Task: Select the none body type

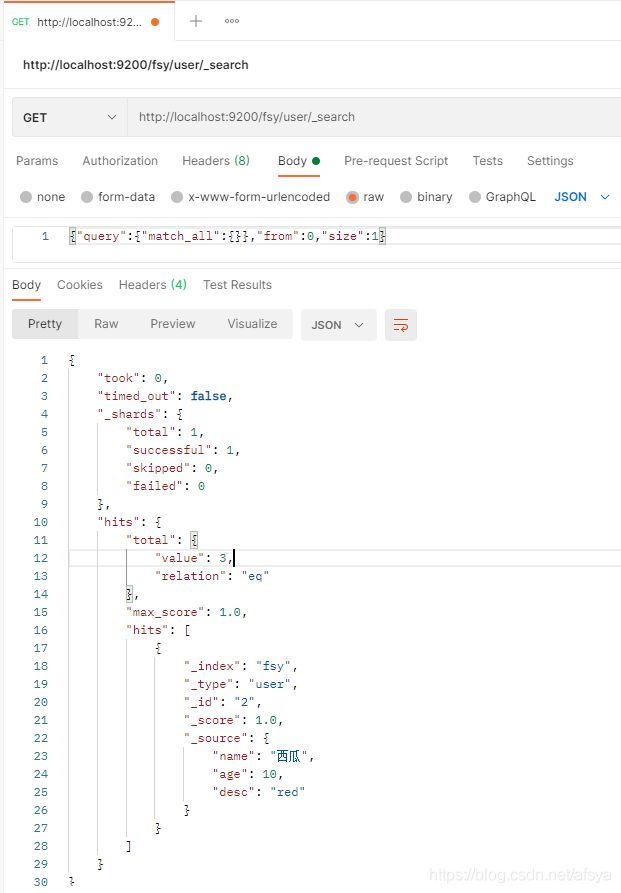Action: [x=26, y=197]
